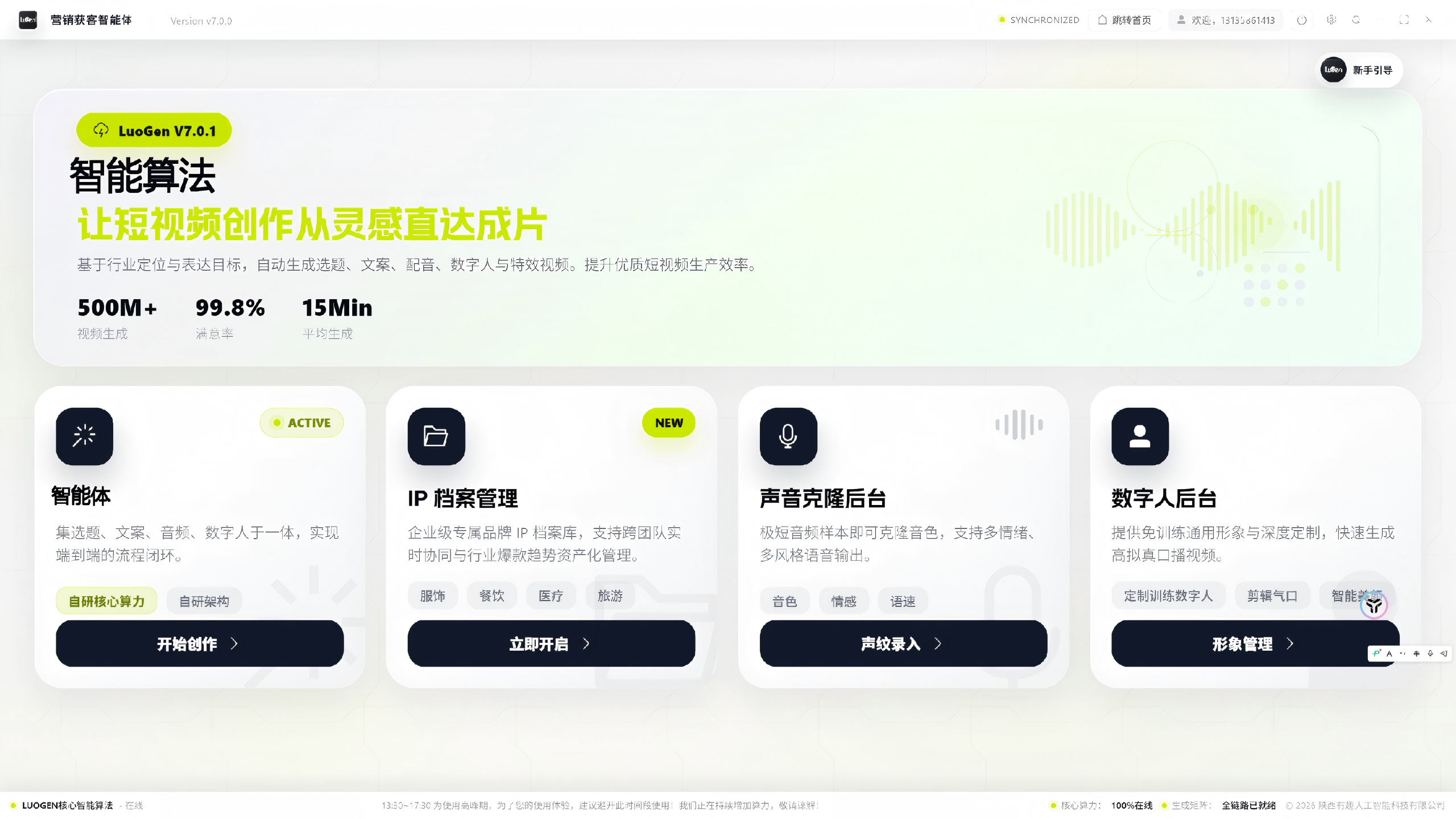This screenshot has height=819, width=1456.
Task: Toggle the IME punctuation mode icon
Action: click(x=1403, y=653)
